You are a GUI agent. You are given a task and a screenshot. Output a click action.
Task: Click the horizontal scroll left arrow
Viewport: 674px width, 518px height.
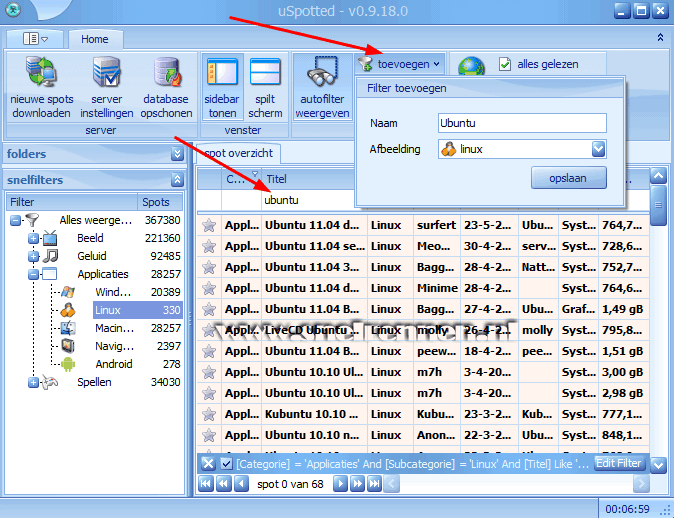click(392, 484)
